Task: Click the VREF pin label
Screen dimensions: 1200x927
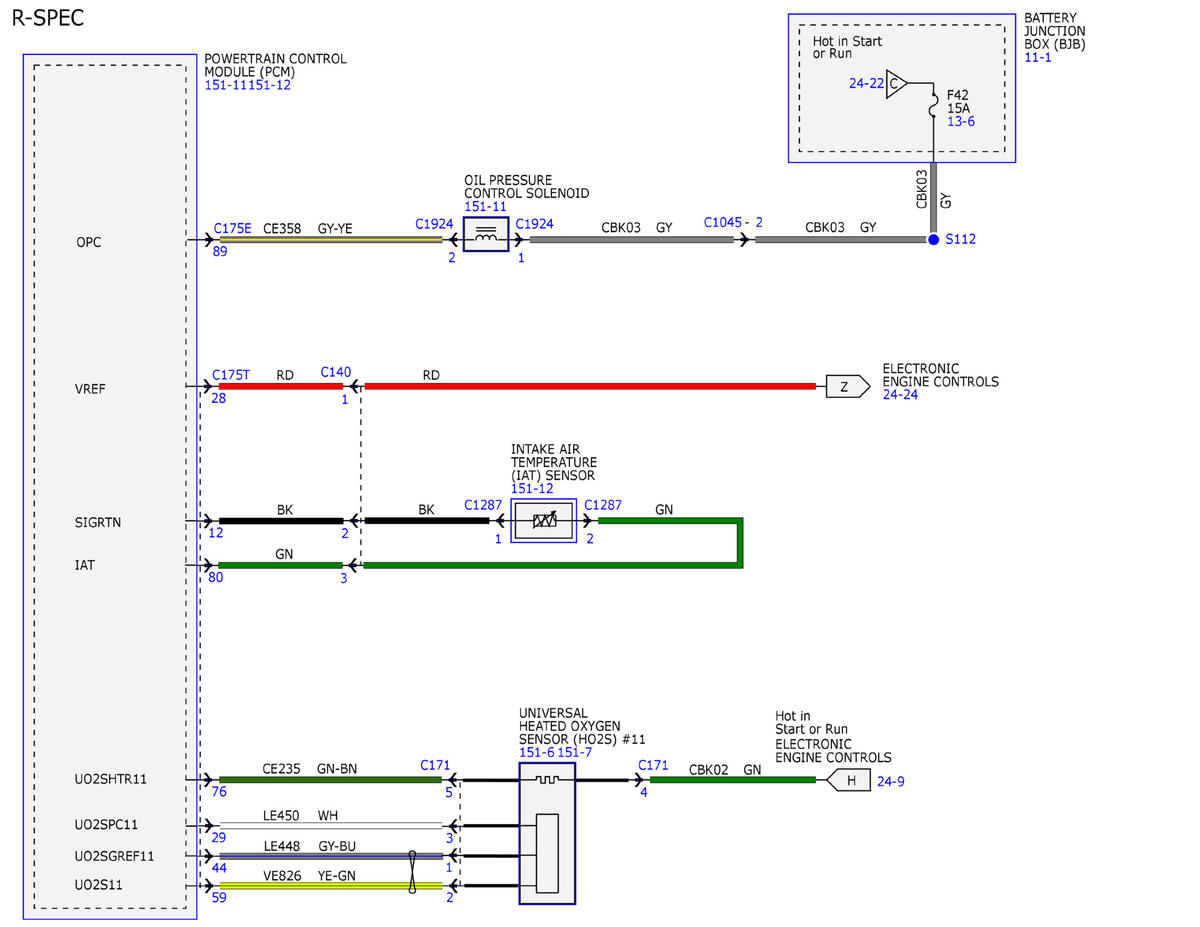Action: point(90,389)
